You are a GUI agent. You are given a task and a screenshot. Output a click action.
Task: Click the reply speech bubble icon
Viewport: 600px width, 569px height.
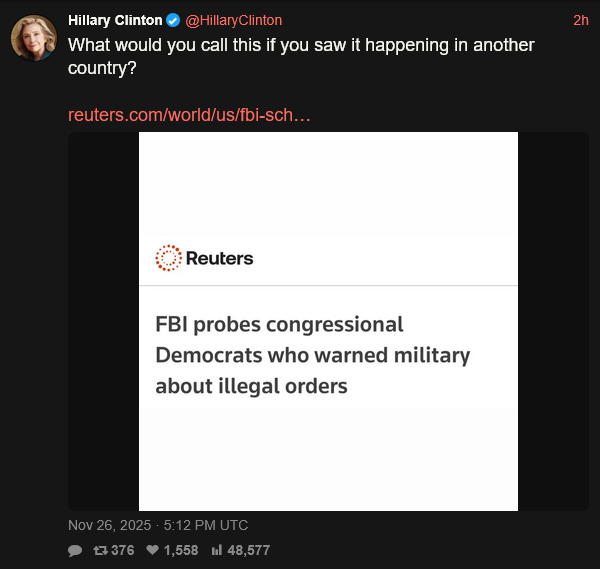75,550
